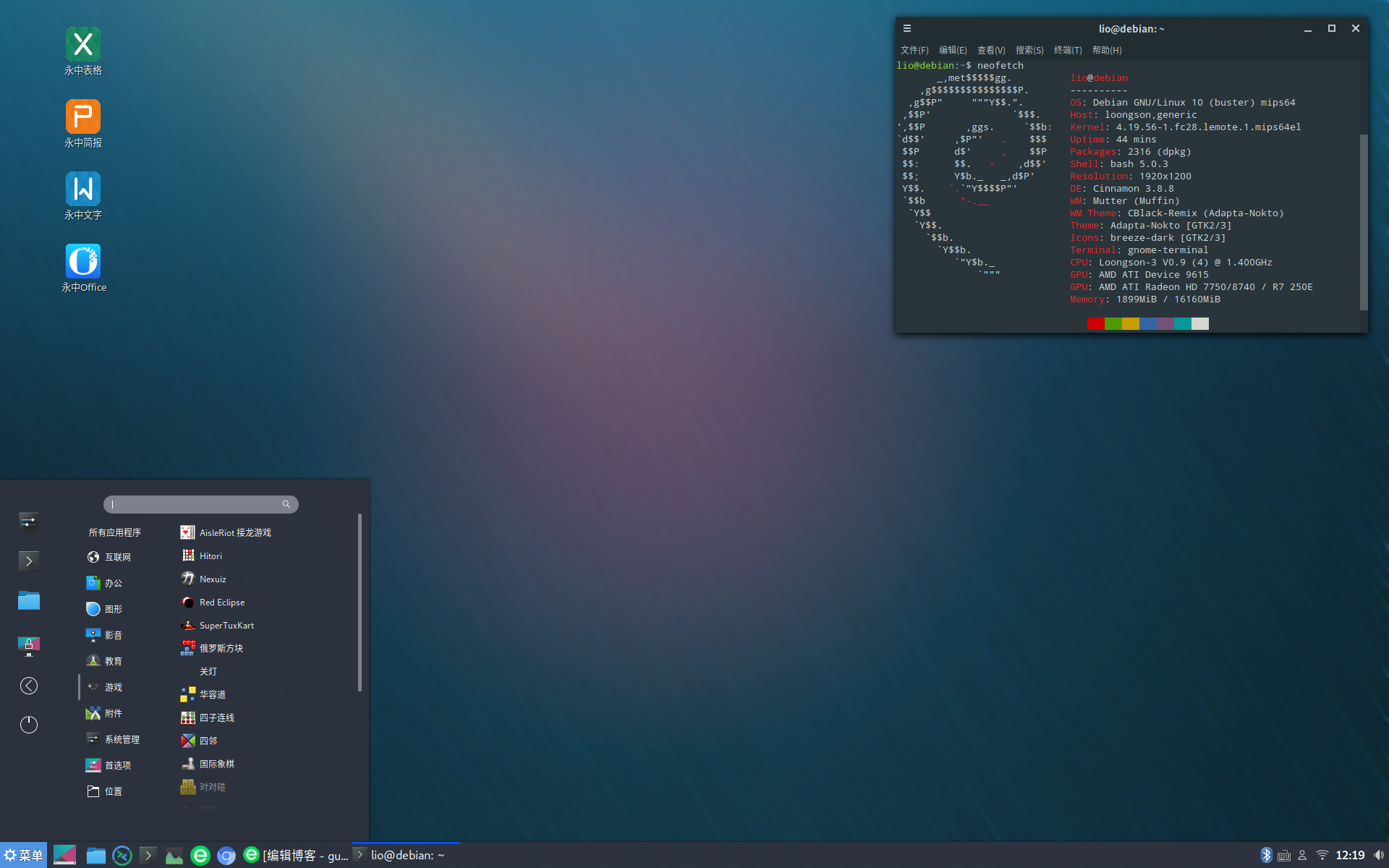Open the 永中表格 spreadsheet desktop icon
The width and height of the screenshot is (1389, 868).
pyautogui.click(x=83, y=45)
